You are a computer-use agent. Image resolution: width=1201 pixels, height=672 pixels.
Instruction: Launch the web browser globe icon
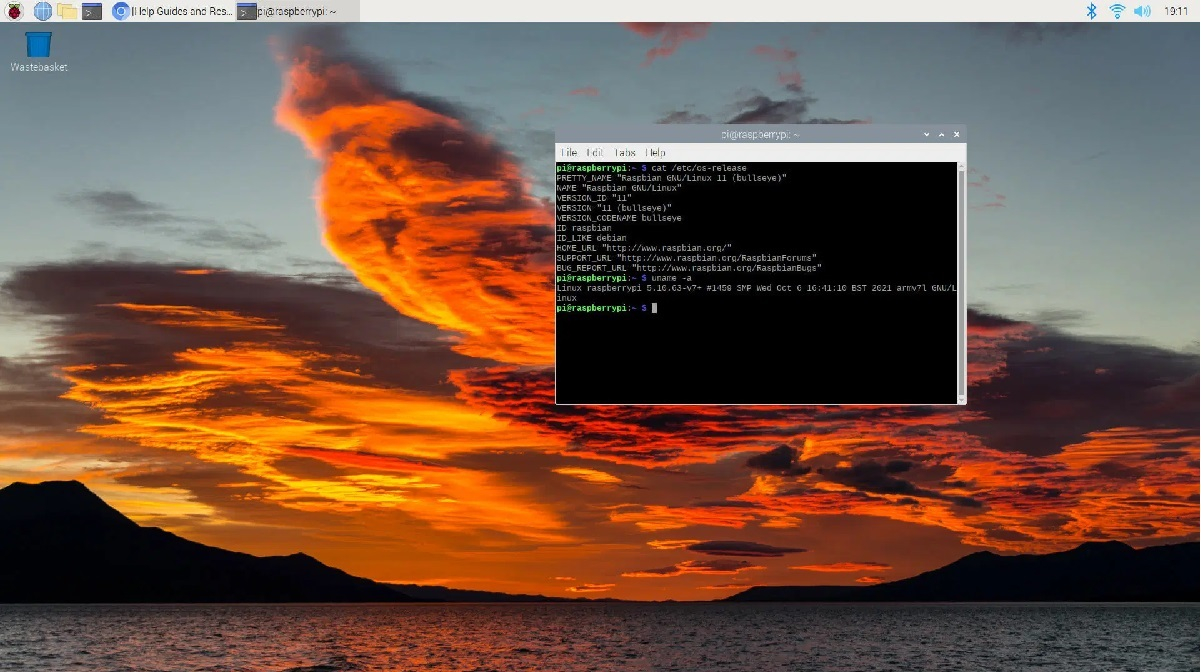point(43,11)
